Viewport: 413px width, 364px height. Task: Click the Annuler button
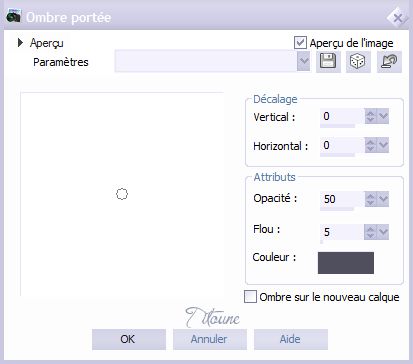(x=210, y=339)
